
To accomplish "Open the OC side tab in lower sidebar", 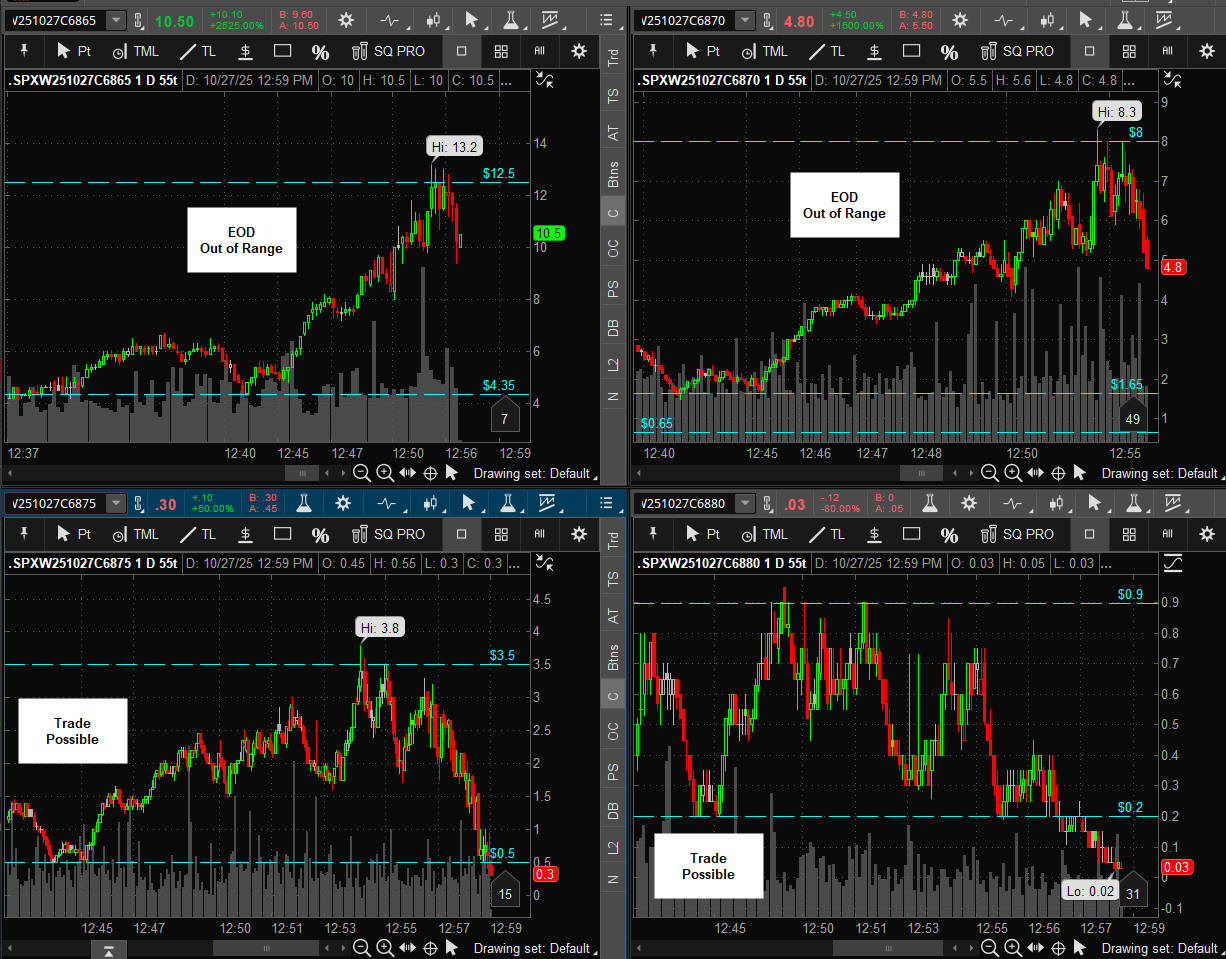I will click(613, 733).
